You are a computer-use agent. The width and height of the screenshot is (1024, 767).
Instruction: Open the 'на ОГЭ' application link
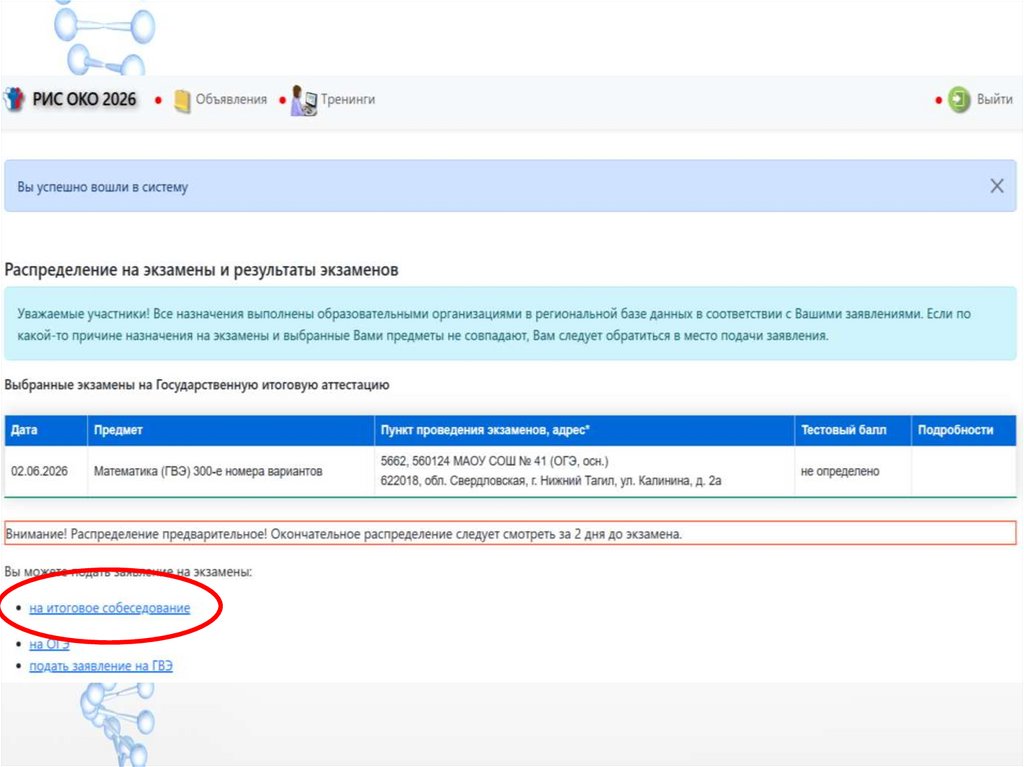[49, 644]
